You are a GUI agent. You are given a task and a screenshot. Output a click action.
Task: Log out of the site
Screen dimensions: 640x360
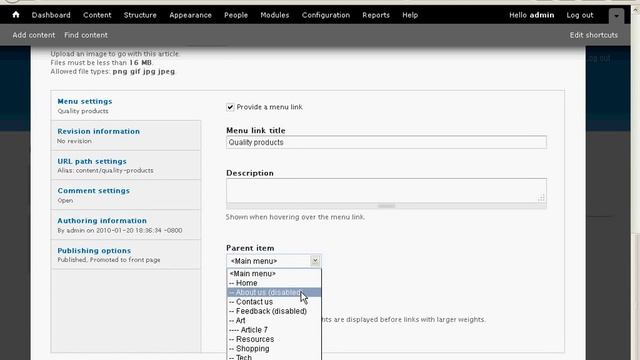[580, 15]
